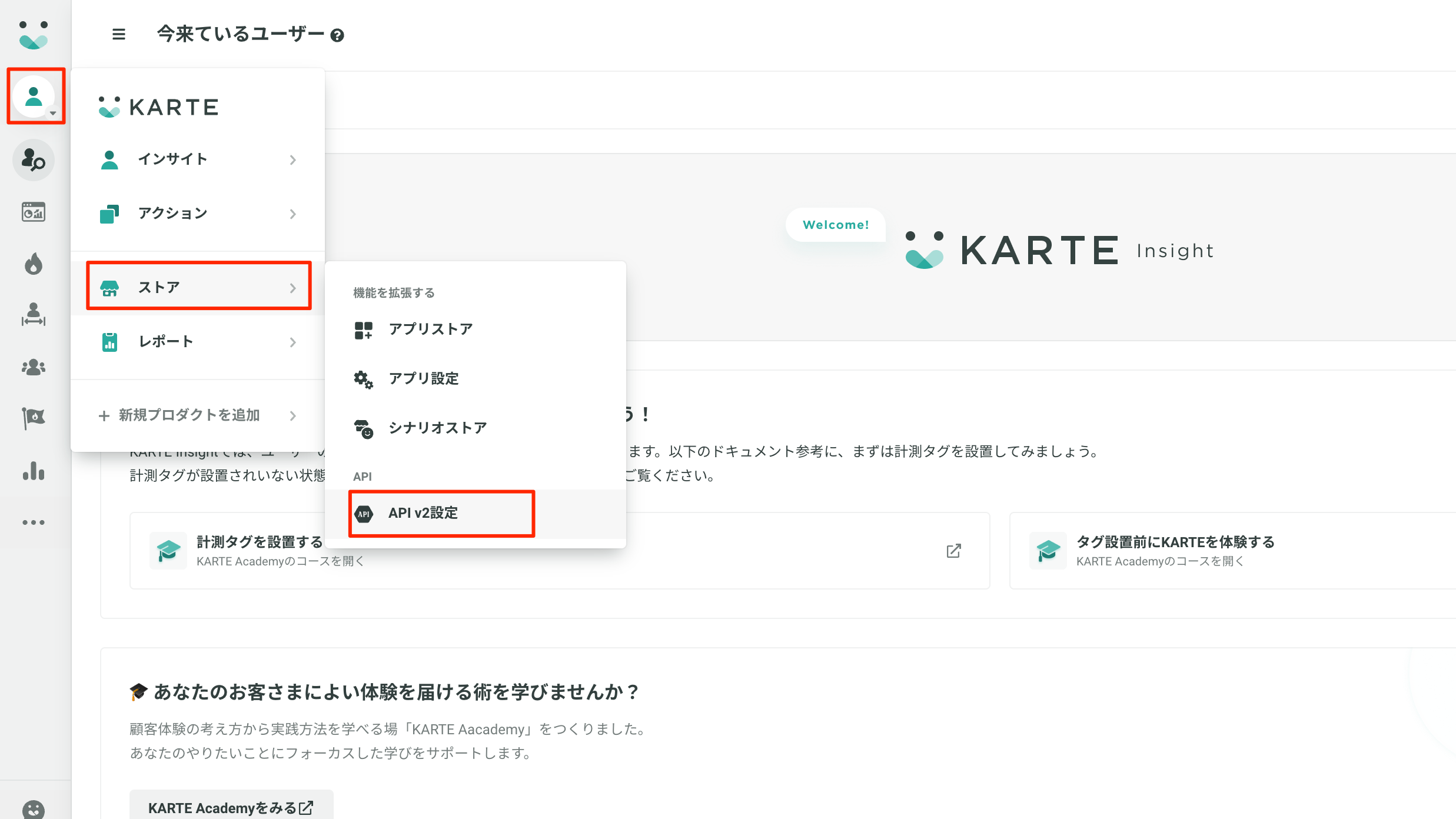This screenshot has height=819, width=1456.
Task: Click help icon beside 今来ているユーザー
Action: click(x=337, y=36)
